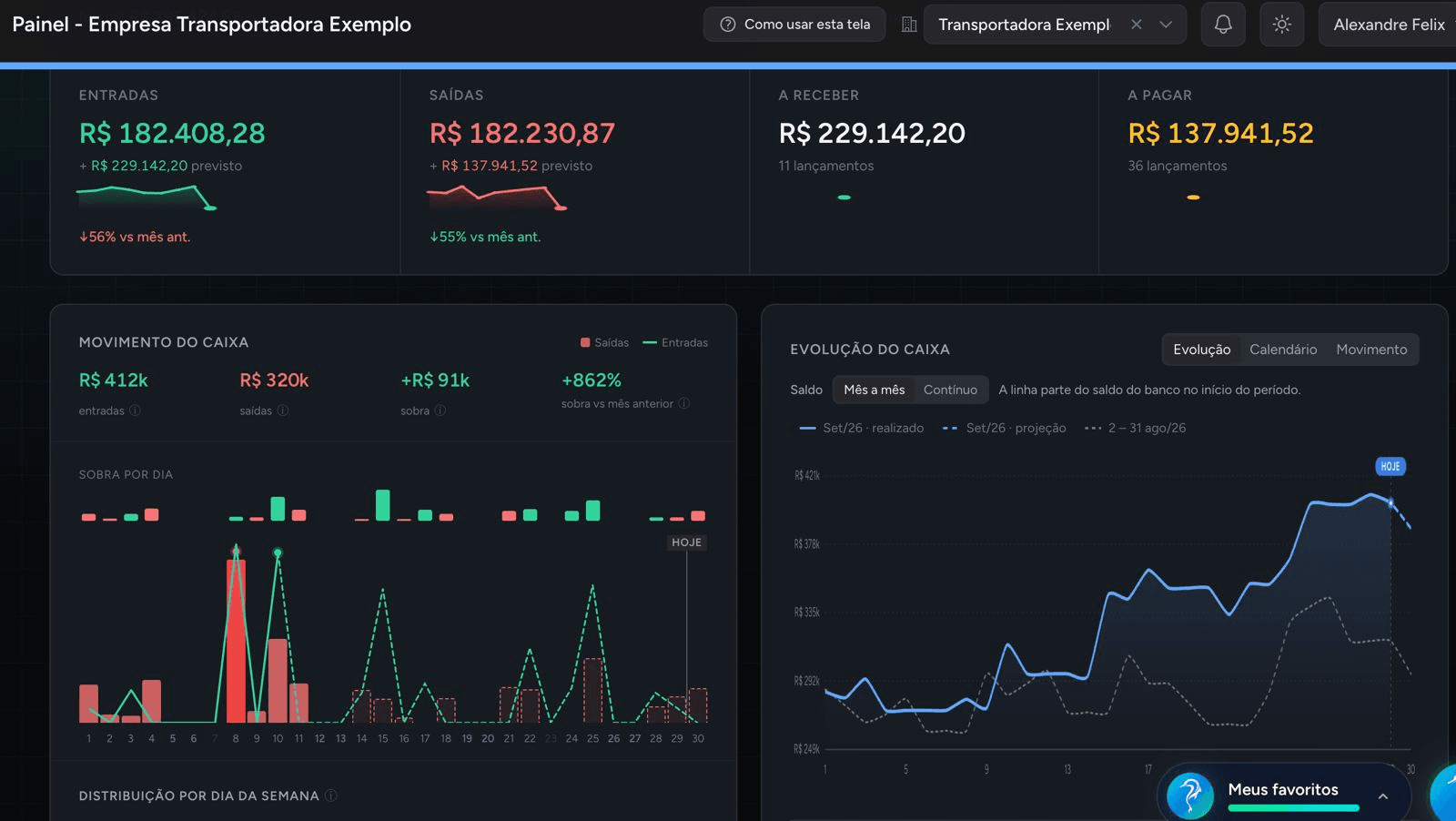Click the tall red bar on day 8
The image size is (1456, 821).
[x=236, y=641]
